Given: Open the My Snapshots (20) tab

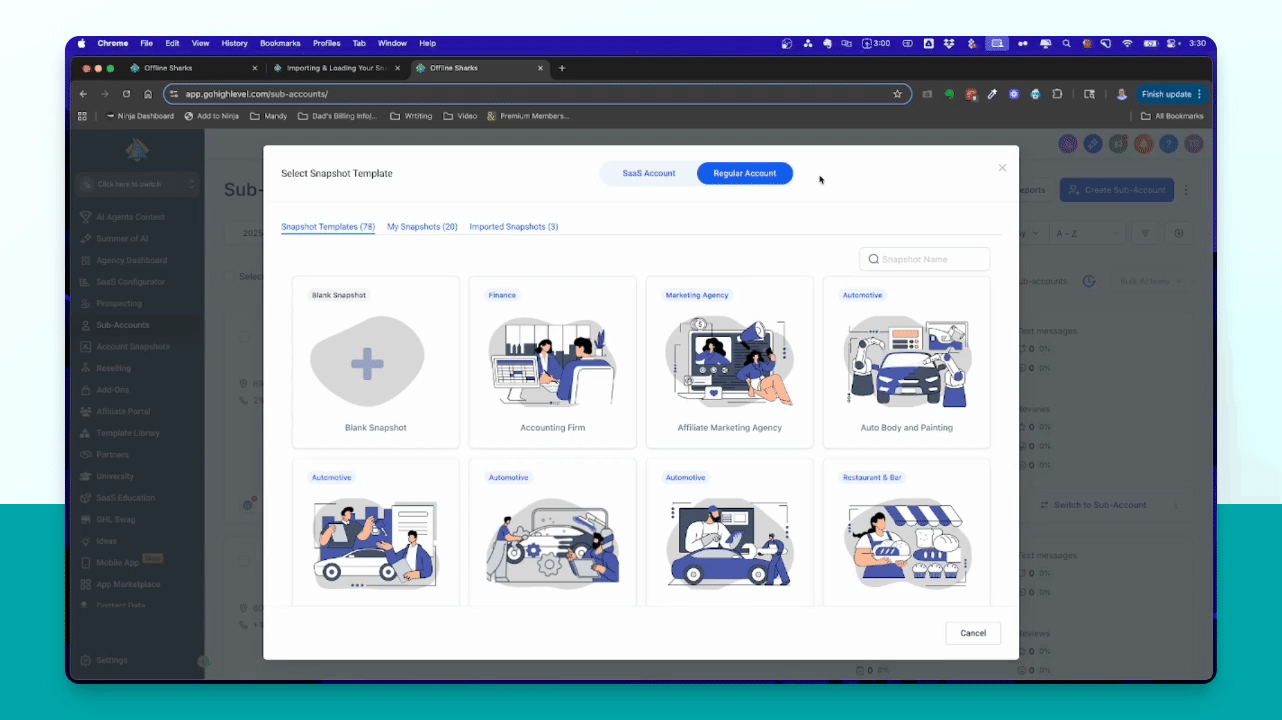Looking at the screenshot, I should point(422,227).
